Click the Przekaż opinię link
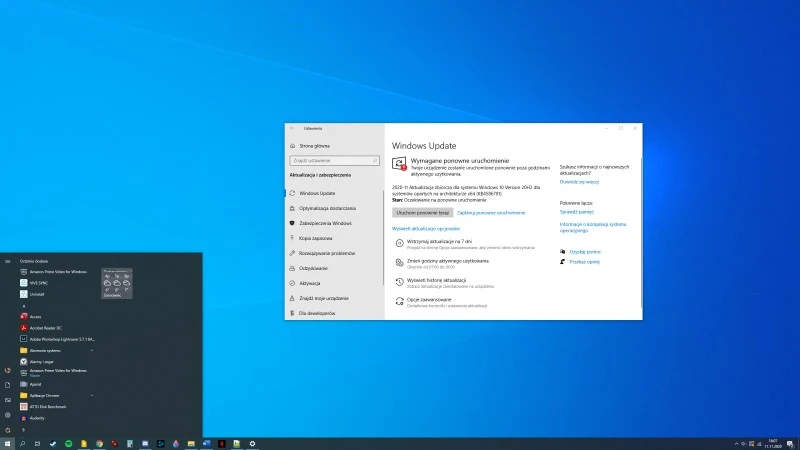The image size is (800, 450). [x=585, y=262]
